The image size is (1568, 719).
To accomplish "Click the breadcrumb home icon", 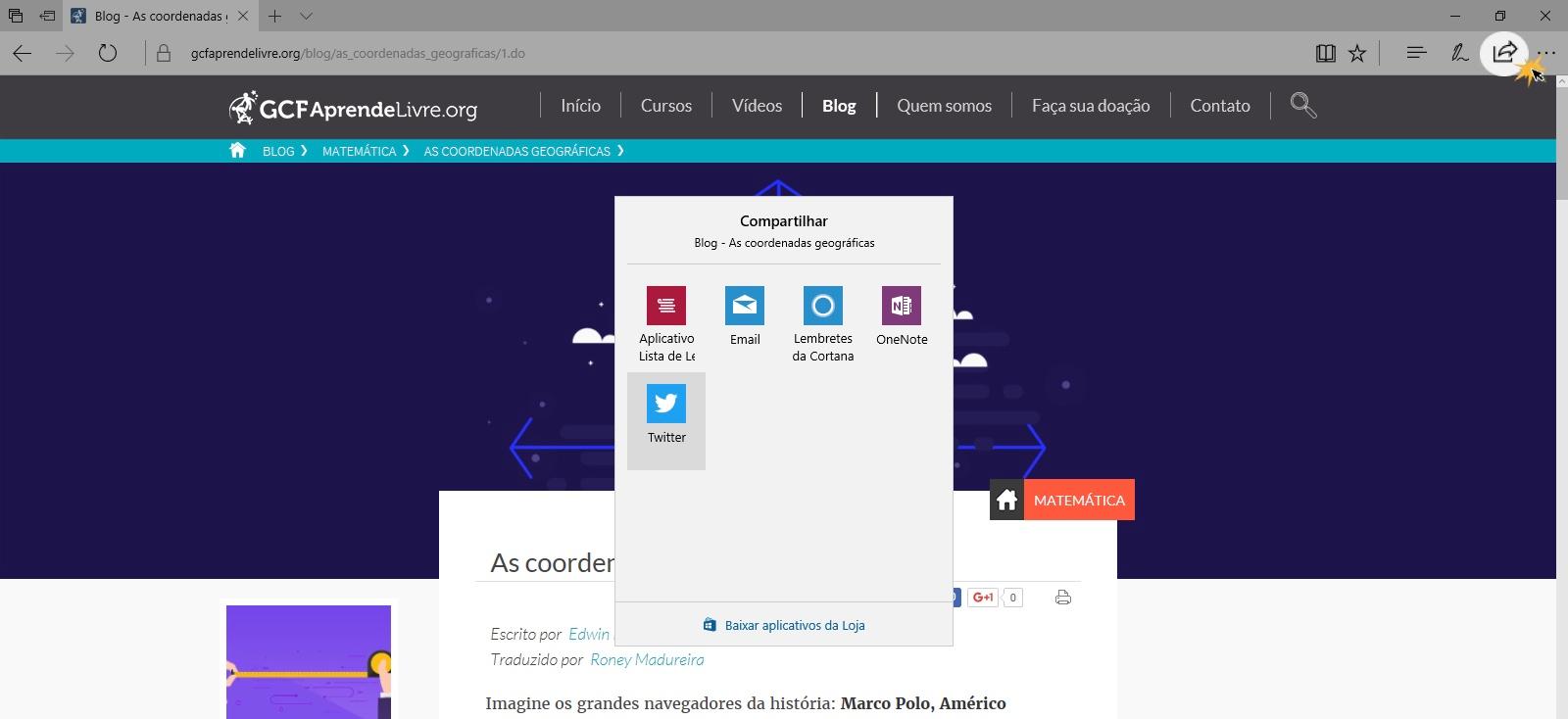I will coord(237,150).
